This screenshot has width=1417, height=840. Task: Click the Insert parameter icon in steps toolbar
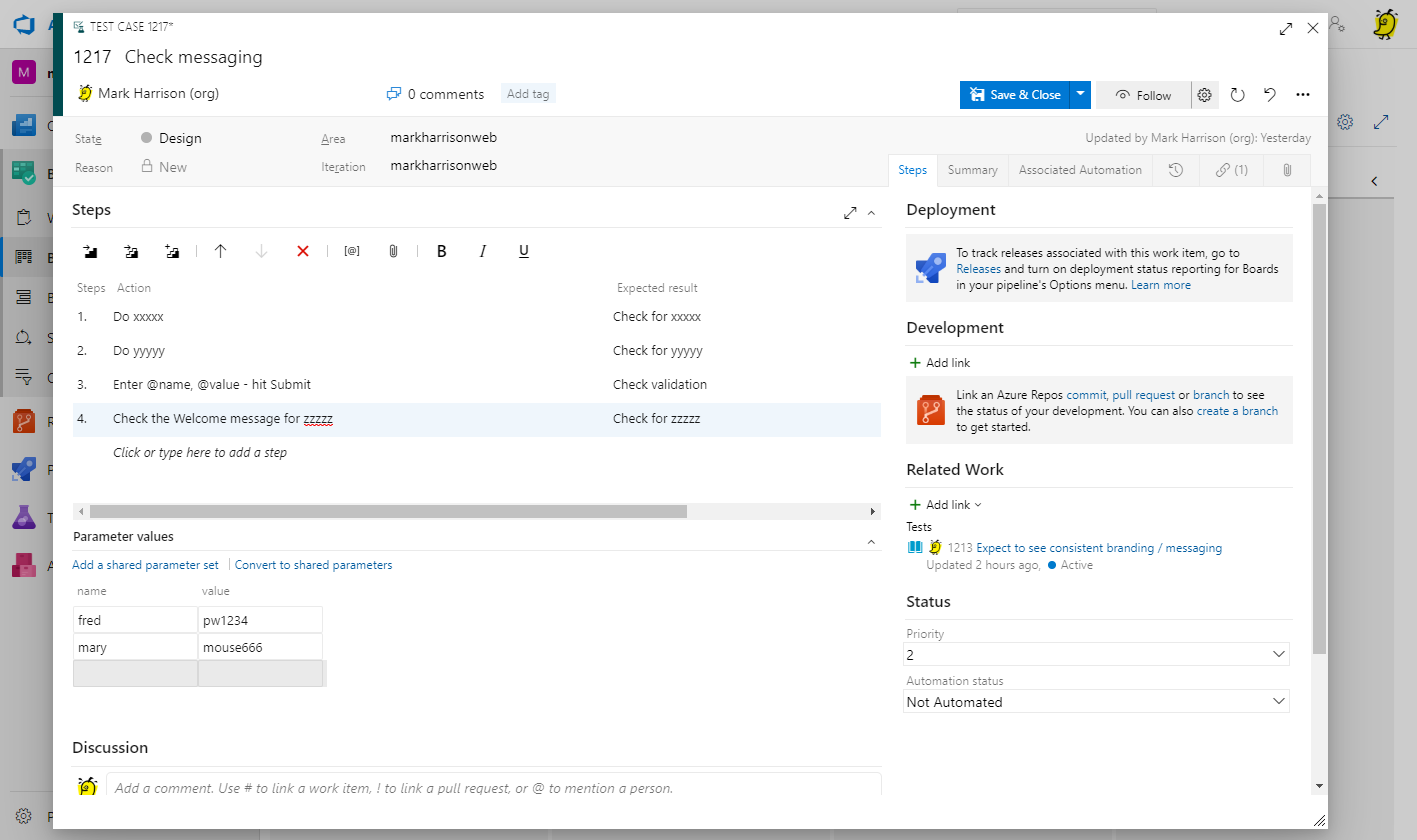pyautogui.click(x=352, y=251)
